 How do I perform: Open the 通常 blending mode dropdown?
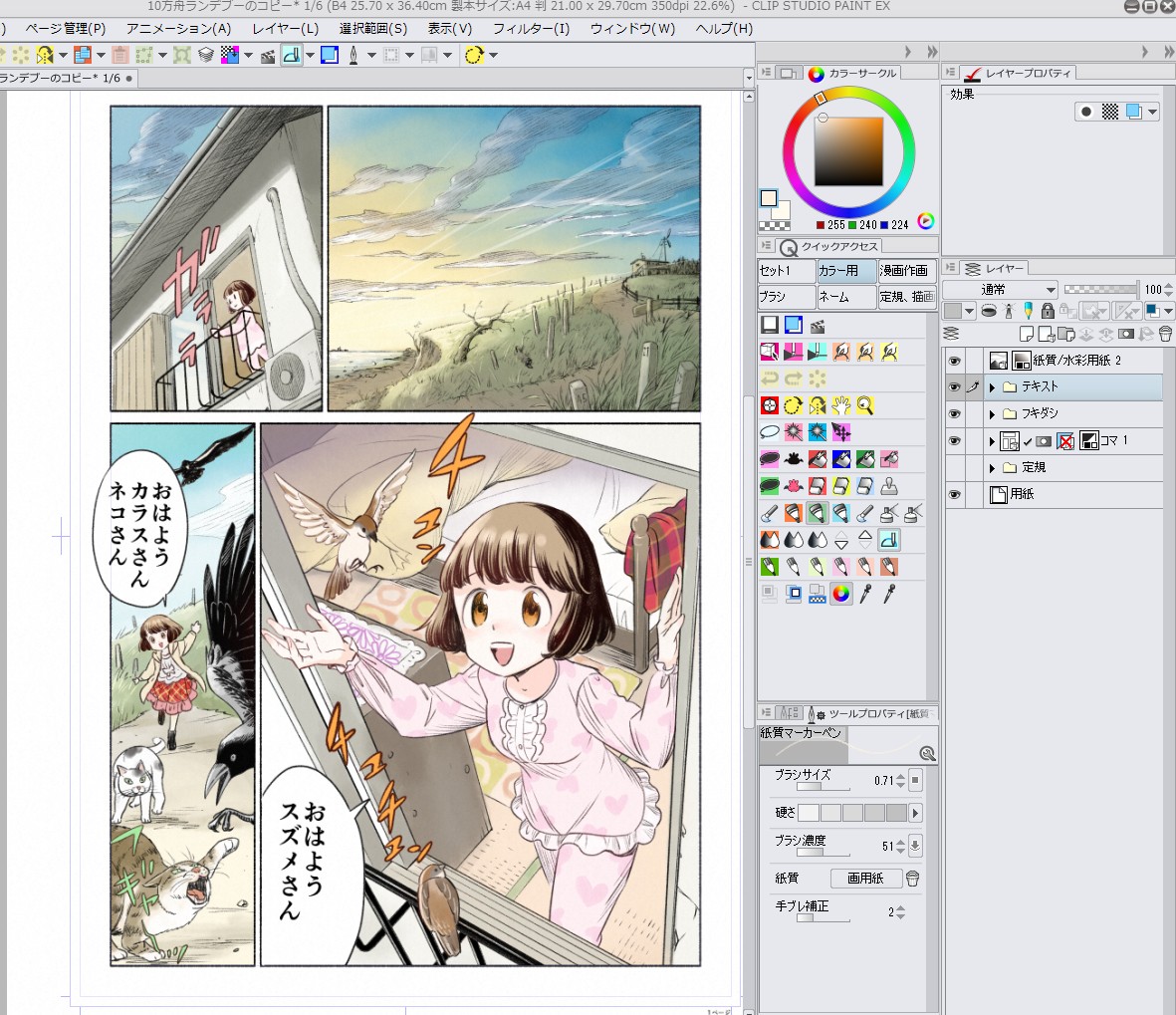[1001, 290]
